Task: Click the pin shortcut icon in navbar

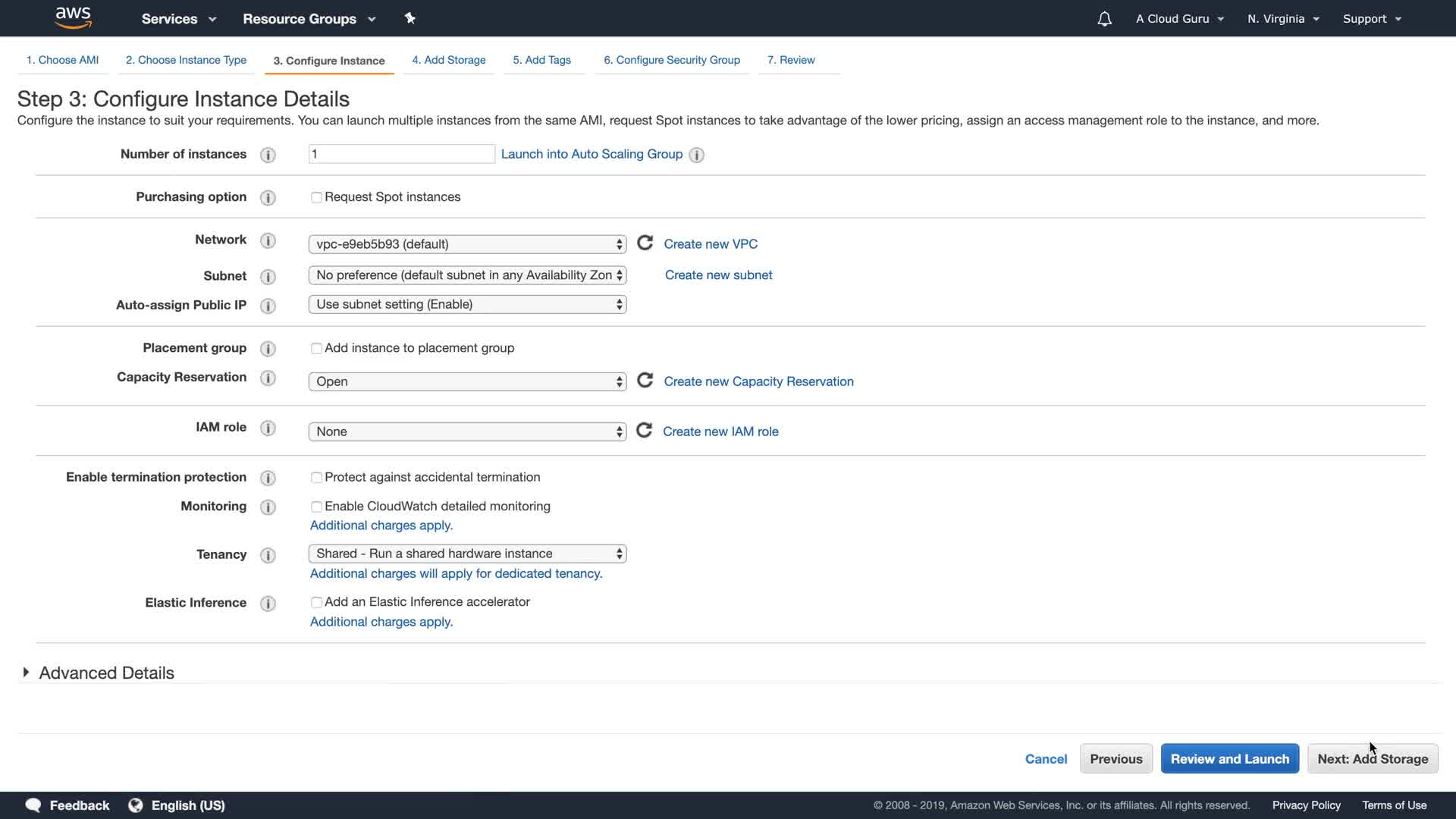Action: pos(409,18)
